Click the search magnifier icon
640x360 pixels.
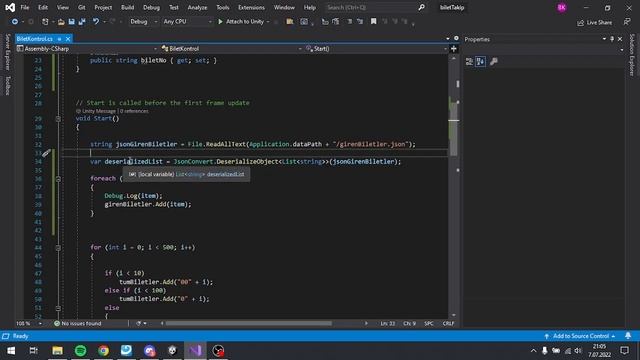click(x=422, y=7)
